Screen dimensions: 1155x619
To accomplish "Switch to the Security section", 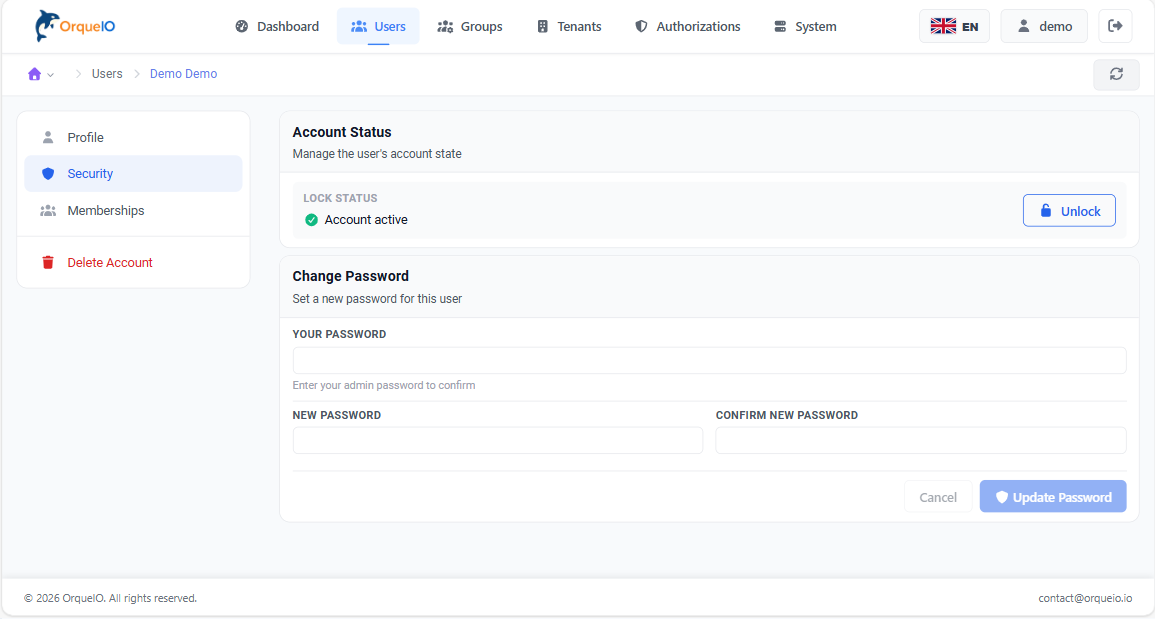I will (90, 173).
